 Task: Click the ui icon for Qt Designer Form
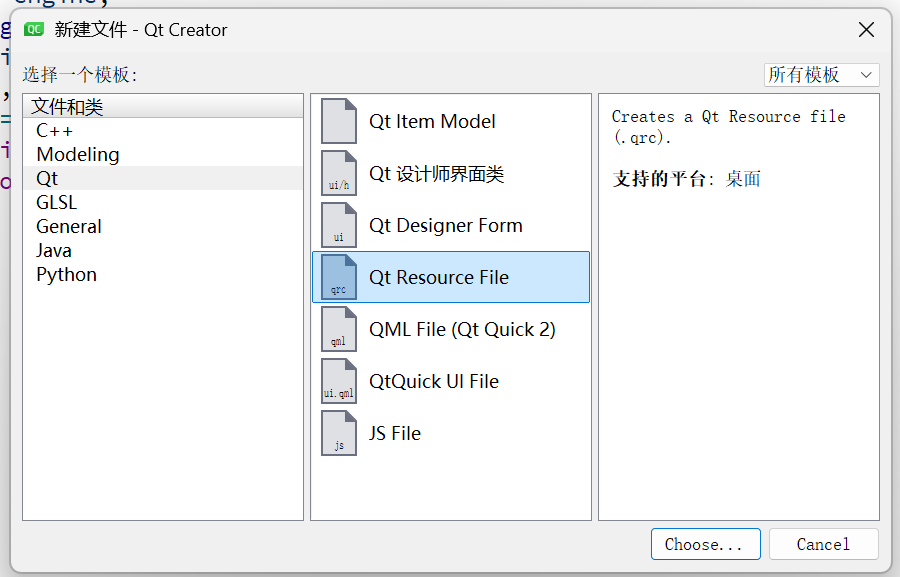(339, 225)
